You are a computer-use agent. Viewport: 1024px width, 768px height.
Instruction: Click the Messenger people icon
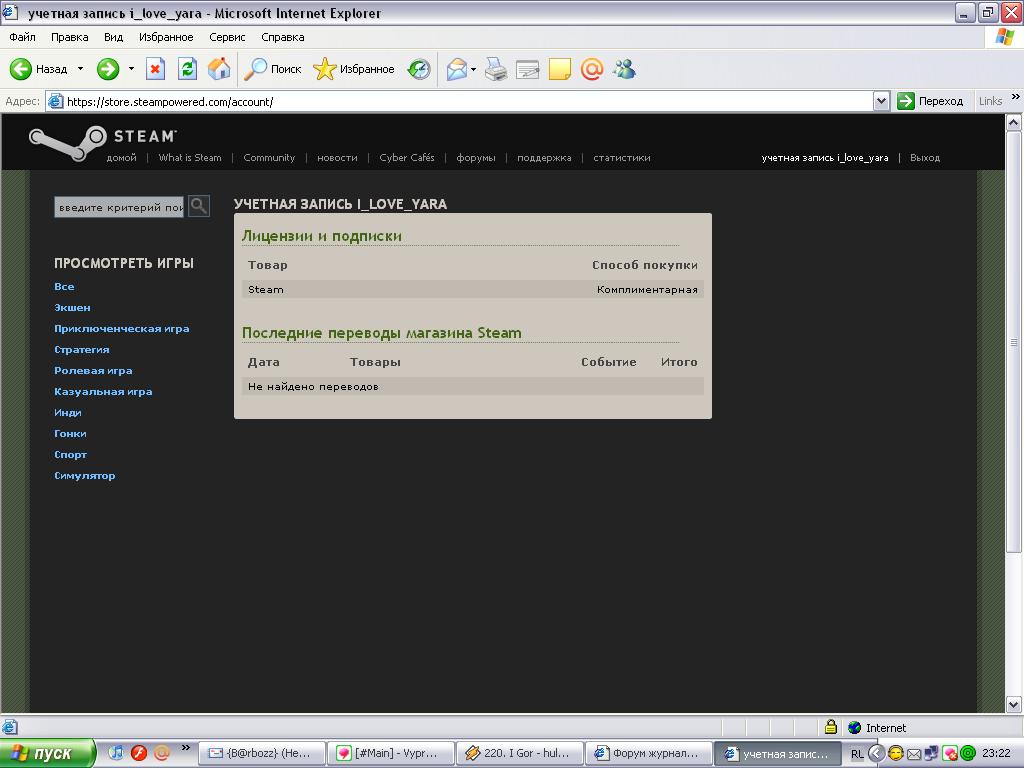(624, 69)
